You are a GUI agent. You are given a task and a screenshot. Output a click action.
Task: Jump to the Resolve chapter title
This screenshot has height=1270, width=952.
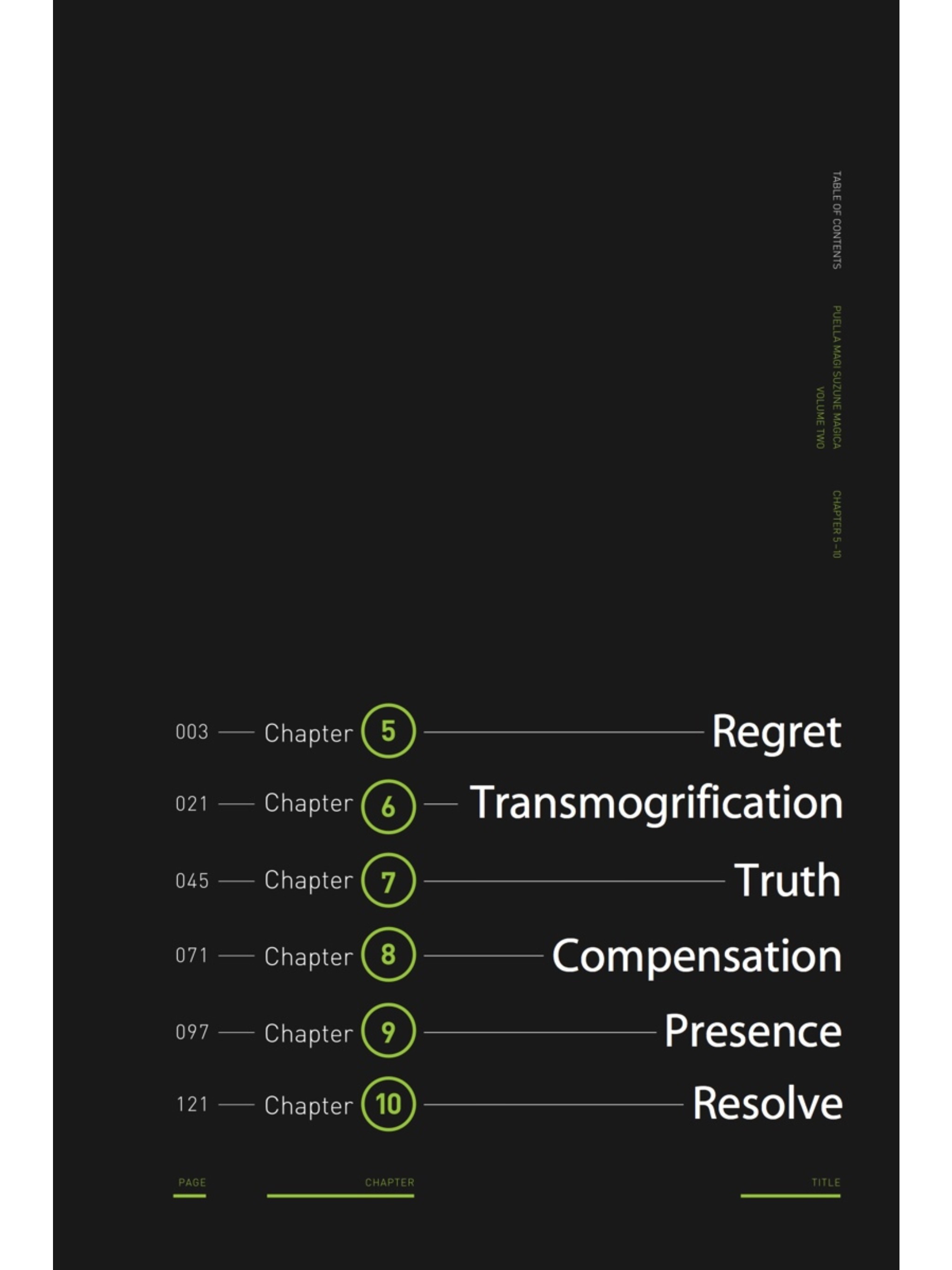point(767,1104)
